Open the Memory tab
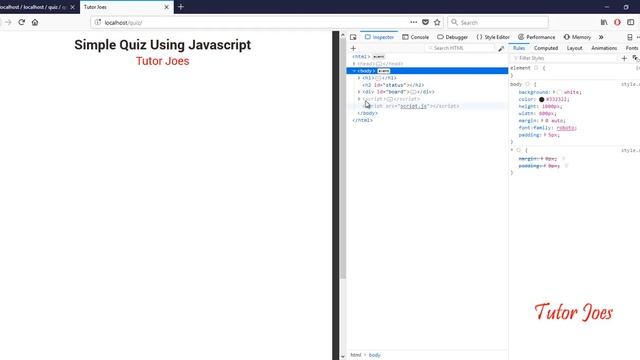The height and width of the screenshot is (360, 640). coord(577,37)
